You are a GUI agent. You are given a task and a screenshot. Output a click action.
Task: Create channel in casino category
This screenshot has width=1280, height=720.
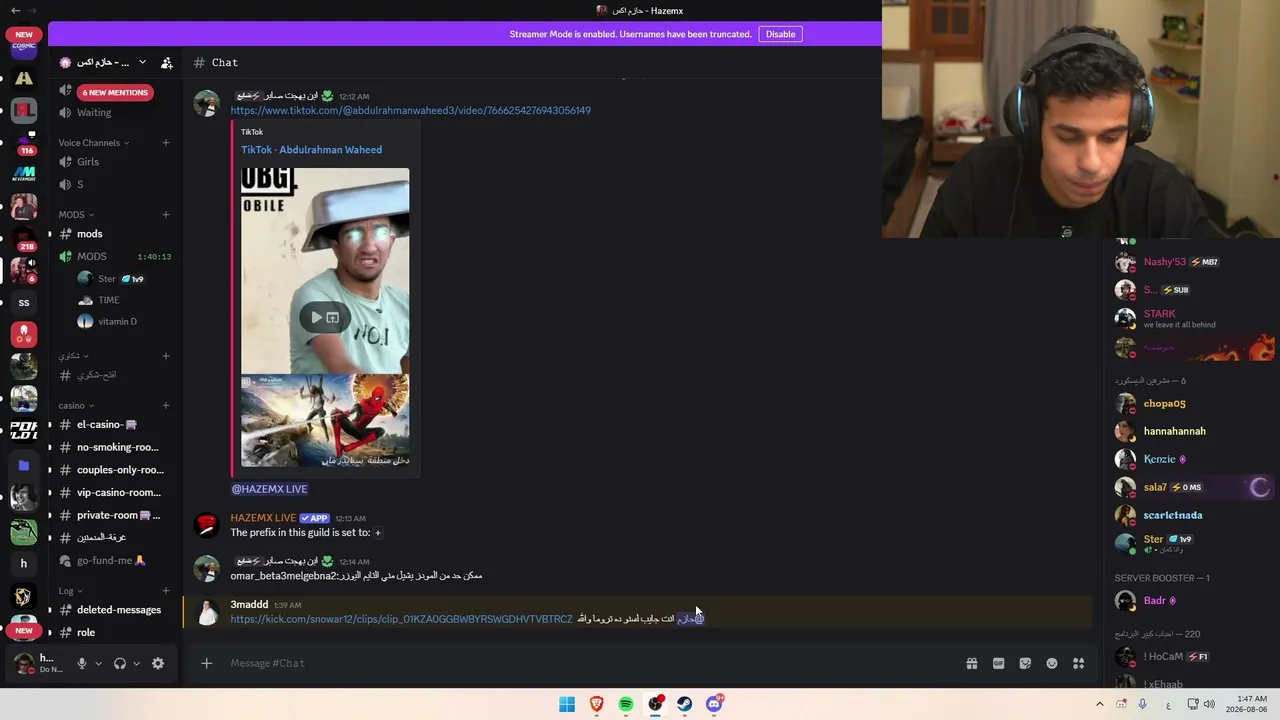[166, 405]
